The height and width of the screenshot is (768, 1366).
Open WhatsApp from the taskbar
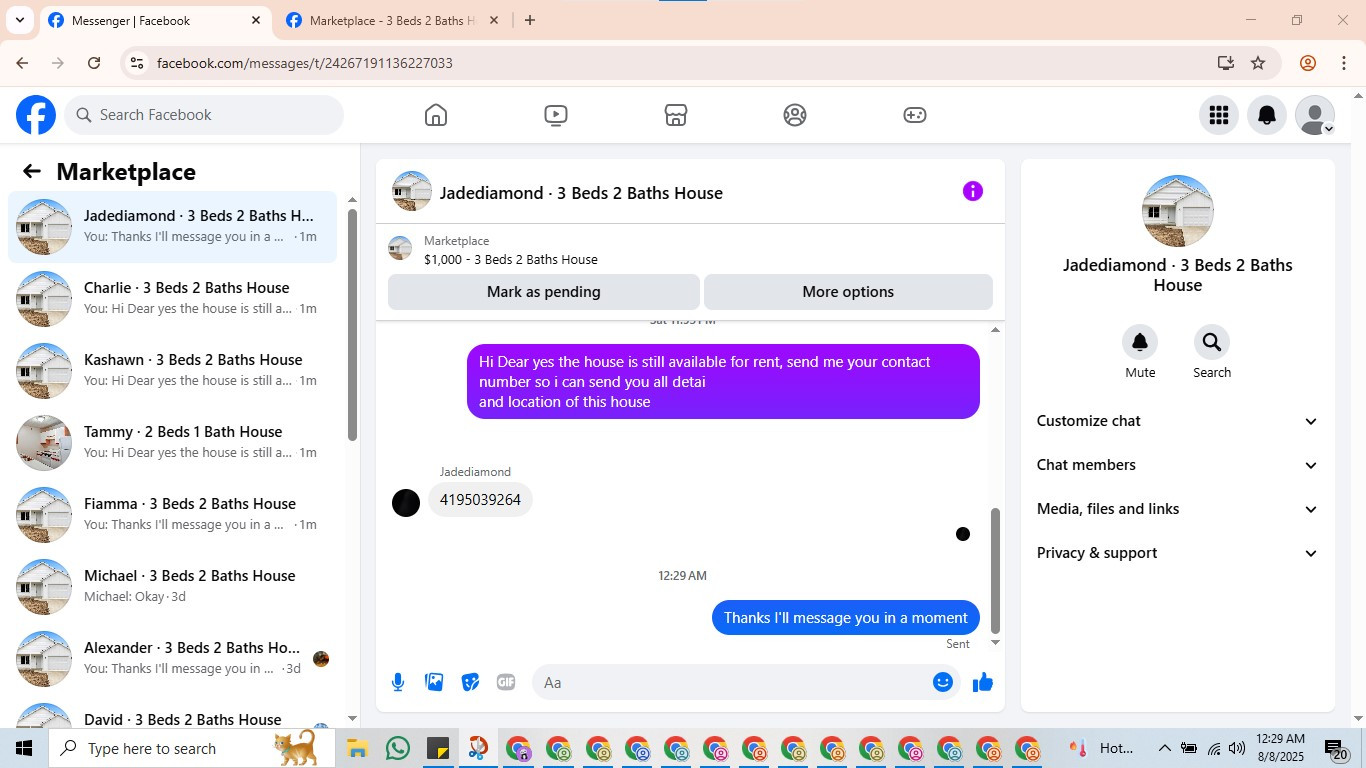(398, 748)
